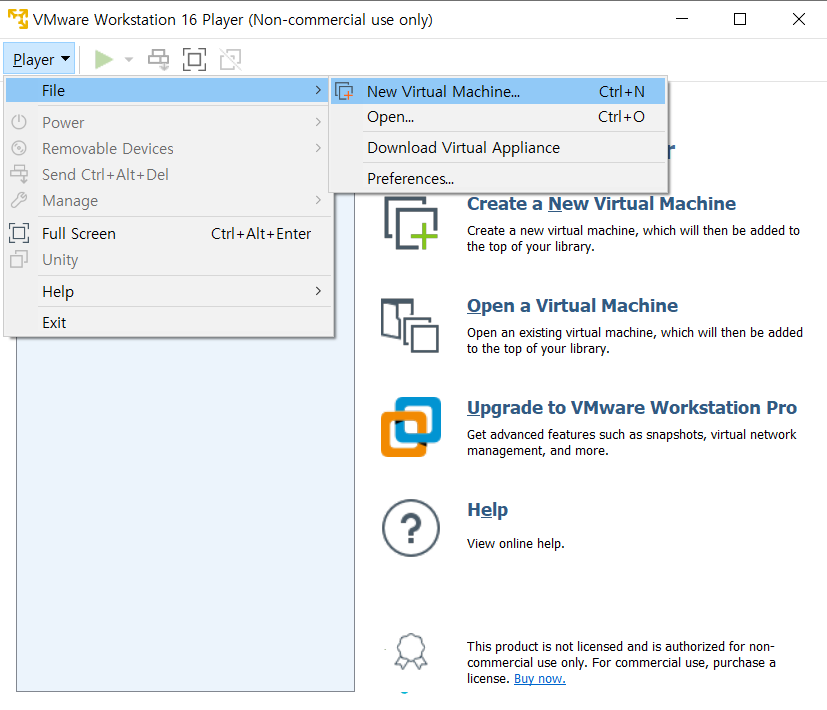Select the Unity menu entry
The height and width of the screenshot is (710, 827).
(167, 260)
